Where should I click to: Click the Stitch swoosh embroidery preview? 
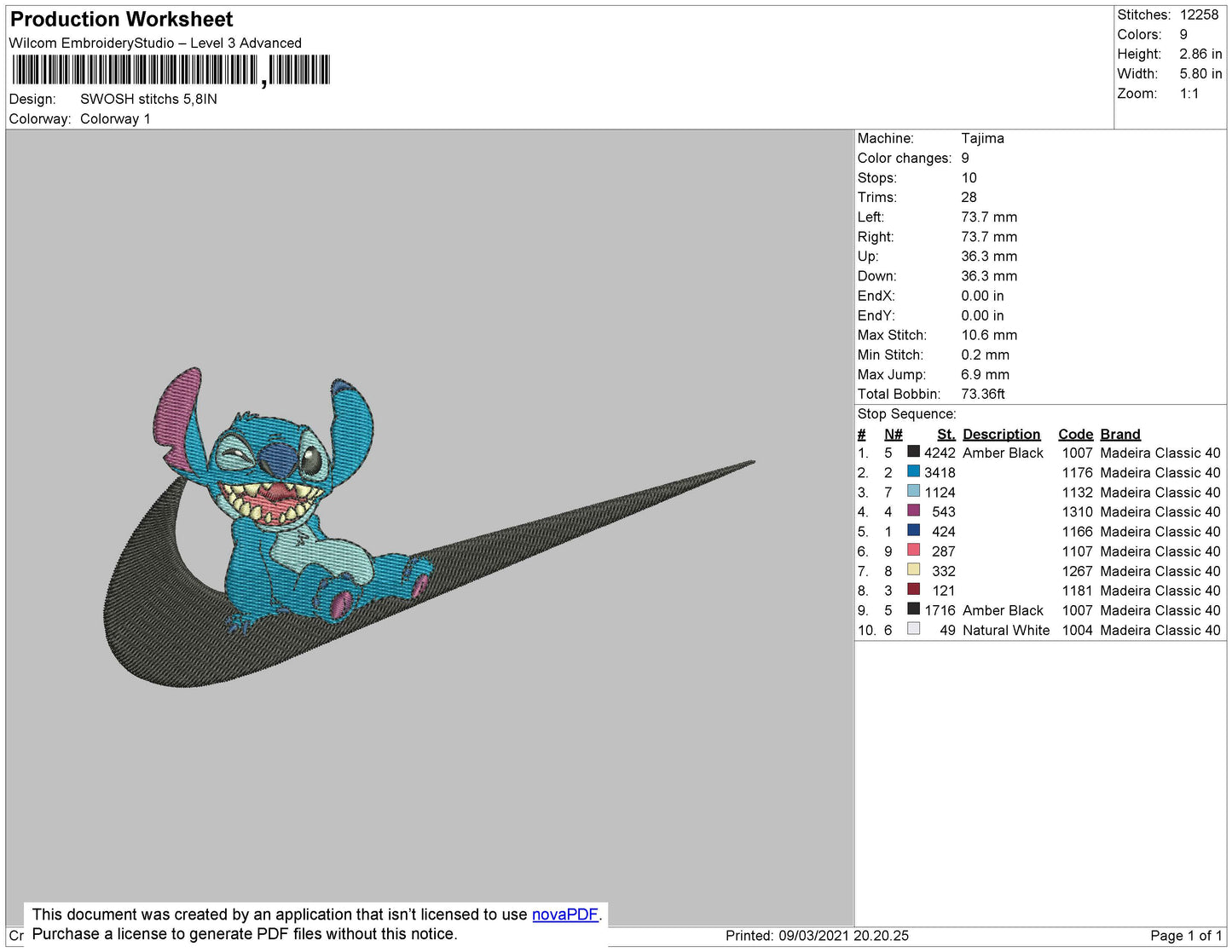[x=426, y=528]
